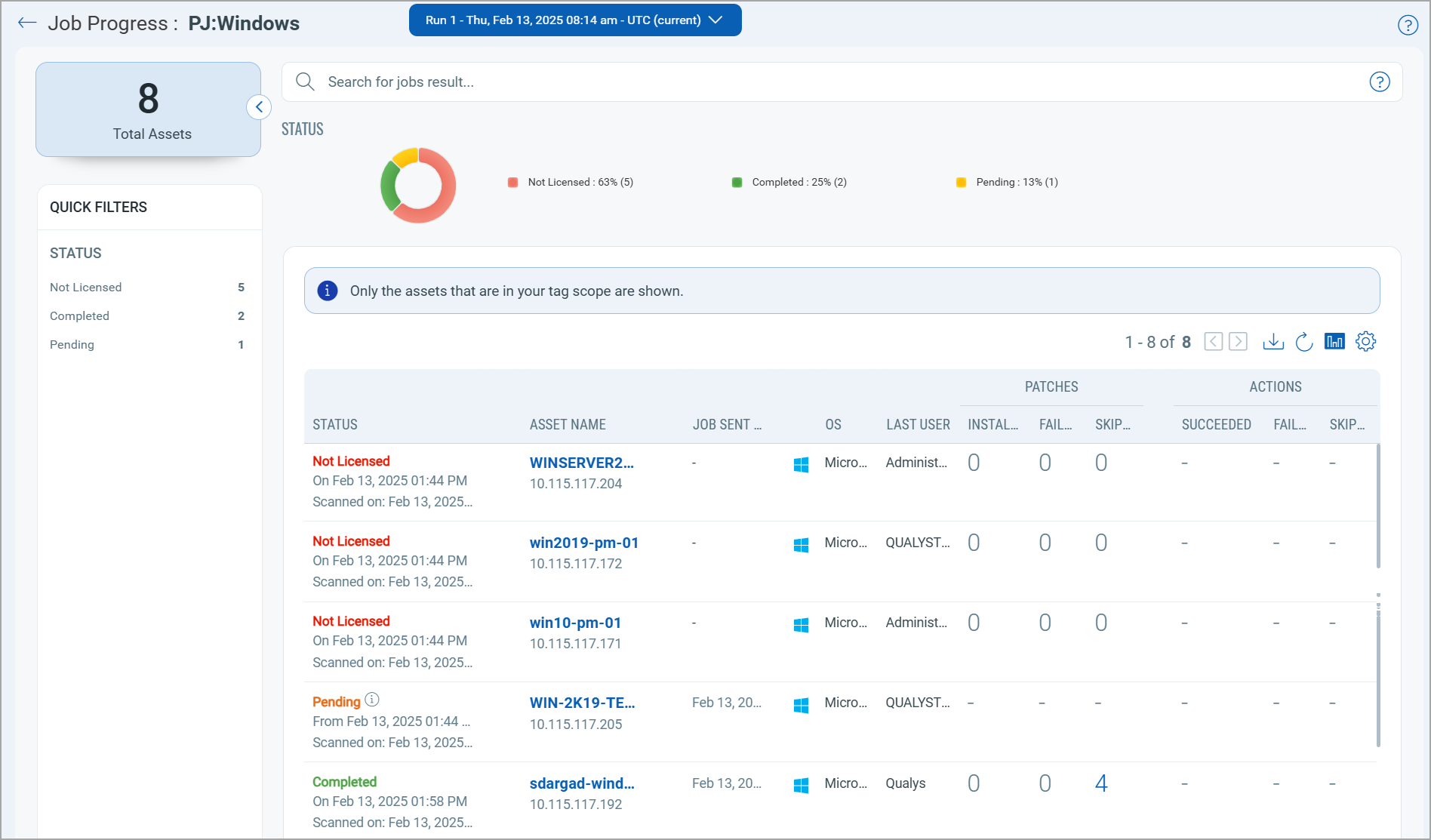
Task: Toggle the status chart view icon
Action: point(1334,342)
